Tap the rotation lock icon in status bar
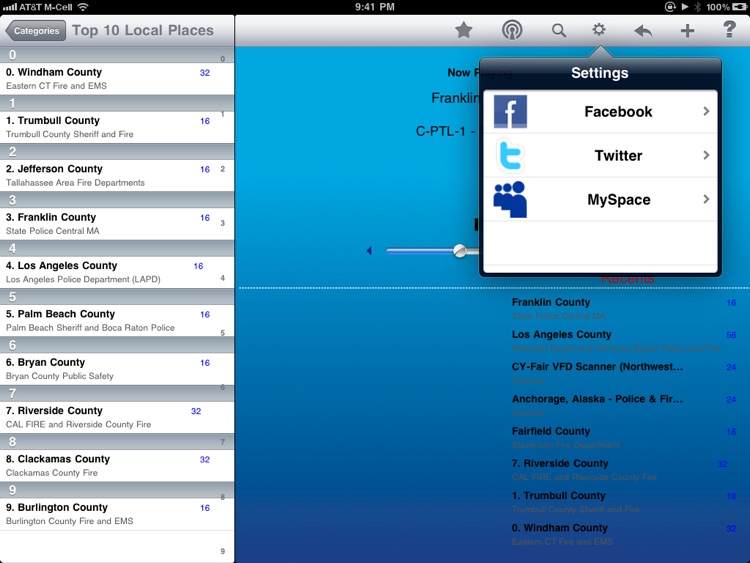Image resolution: width=750 pixels, height=563 pixels. pos(670,7)
